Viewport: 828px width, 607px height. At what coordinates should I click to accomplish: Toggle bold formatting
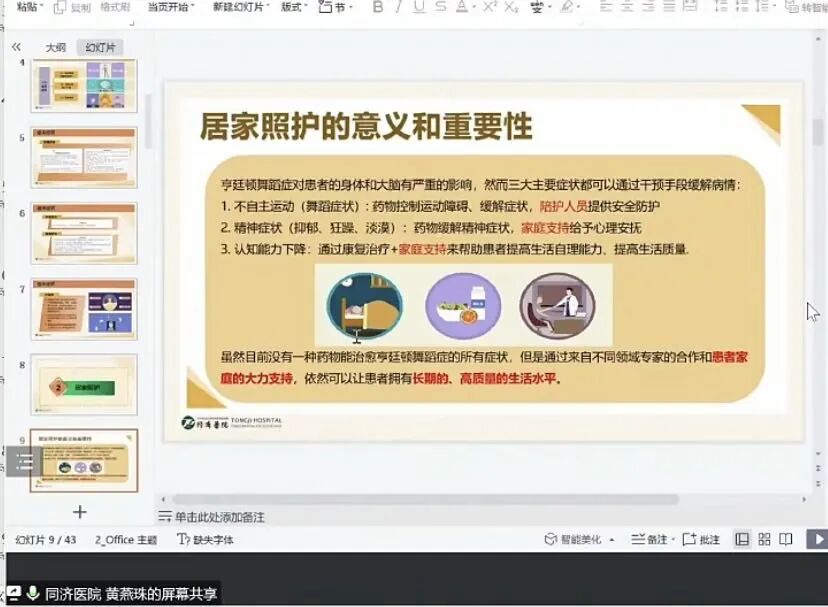point(377,8)
